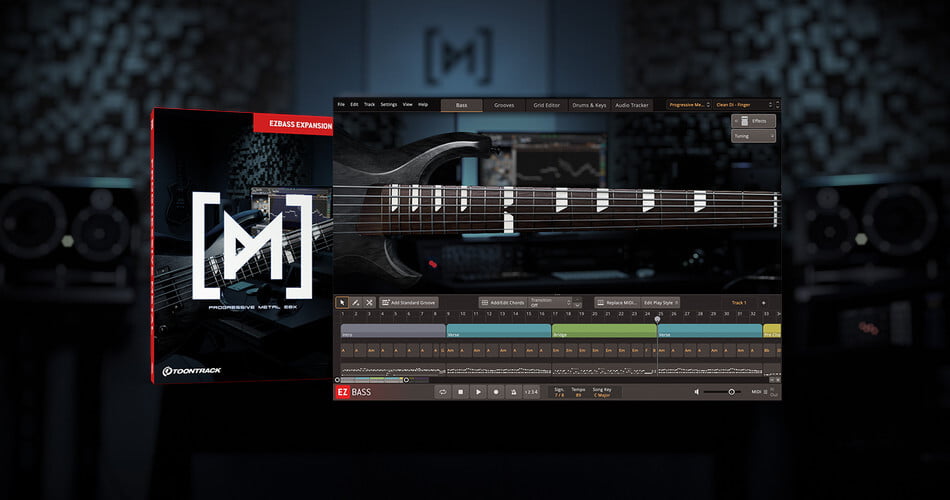Viewport: 950px width, 500px height.
Task: Expand the Effects panel
Action: click(754, 121)
